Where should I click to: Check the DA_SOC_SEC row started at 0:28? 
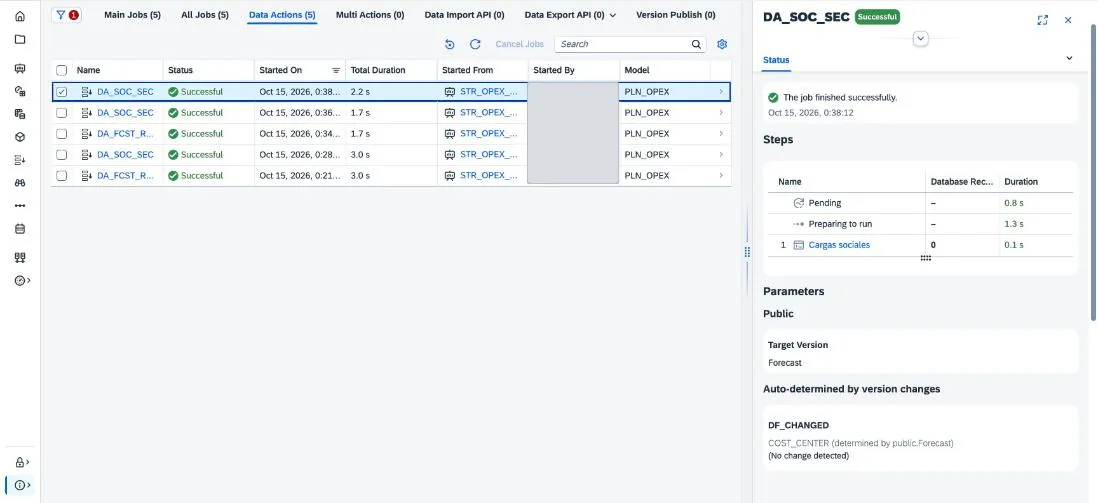pos(62,155)
